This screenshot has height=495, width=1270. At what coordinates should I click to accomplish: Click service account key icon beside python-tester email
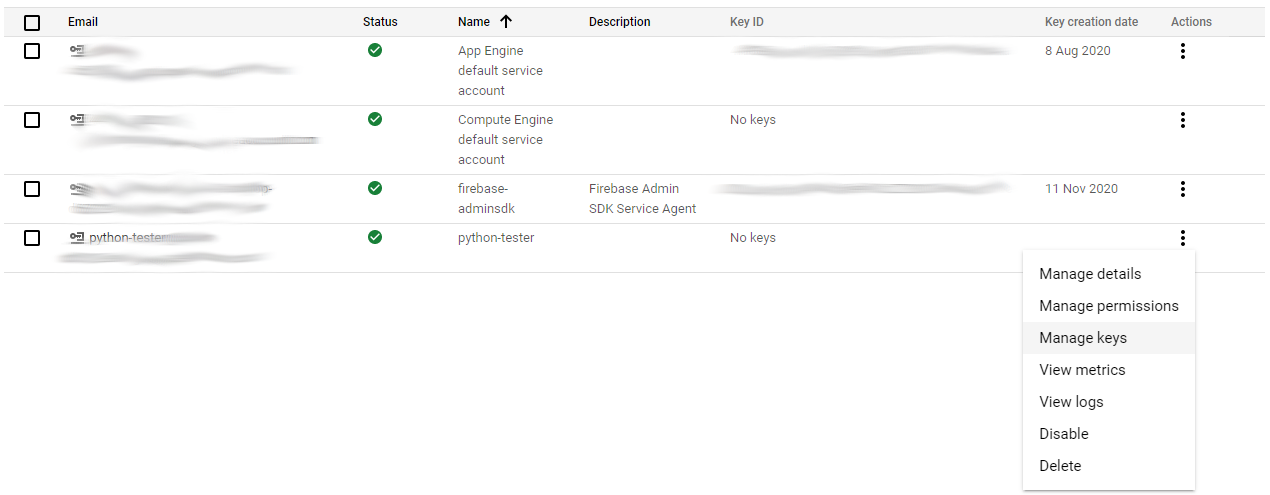(x=77, y=237)
